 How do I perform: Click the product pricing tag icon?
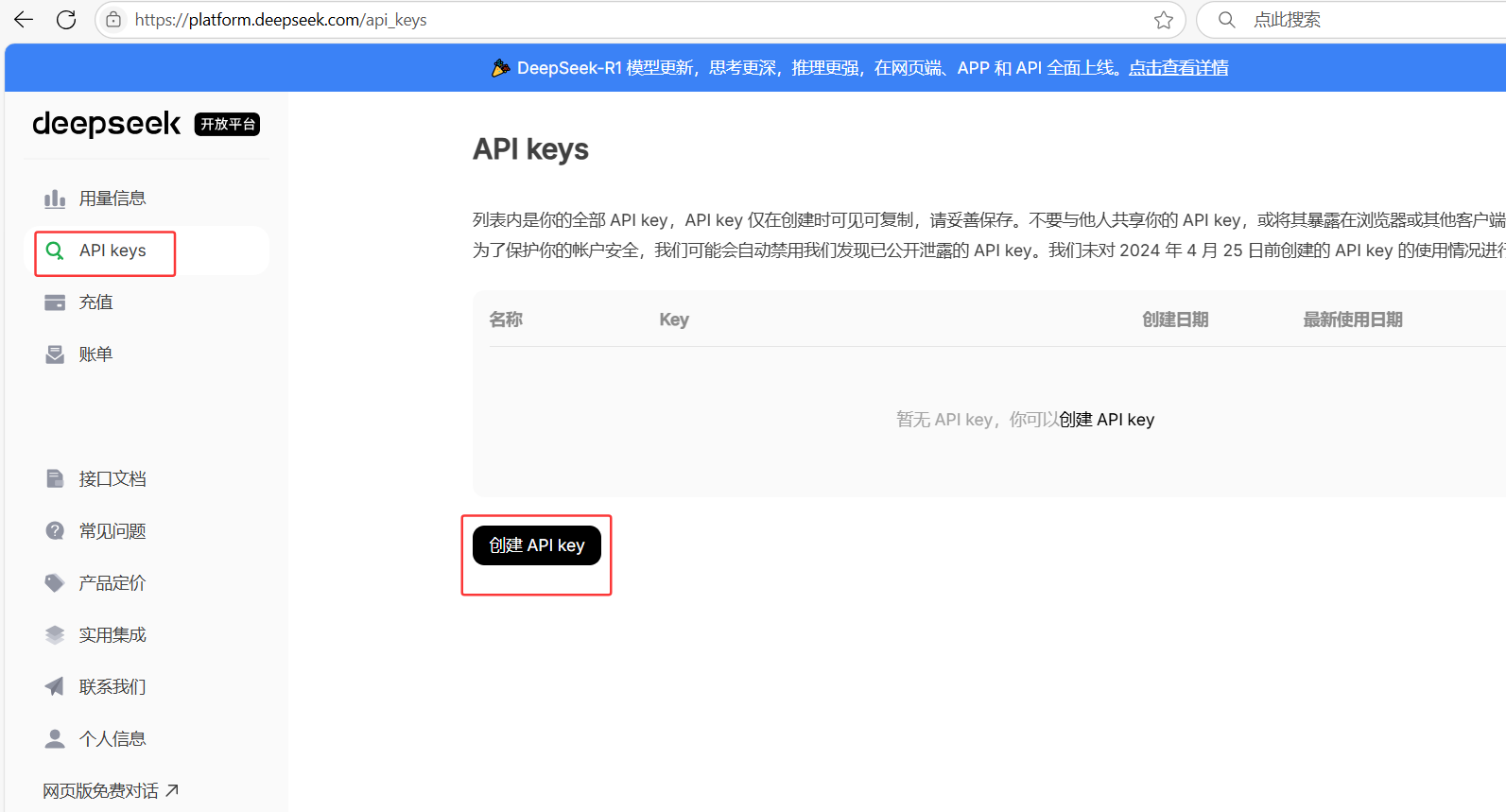[55, 583]
